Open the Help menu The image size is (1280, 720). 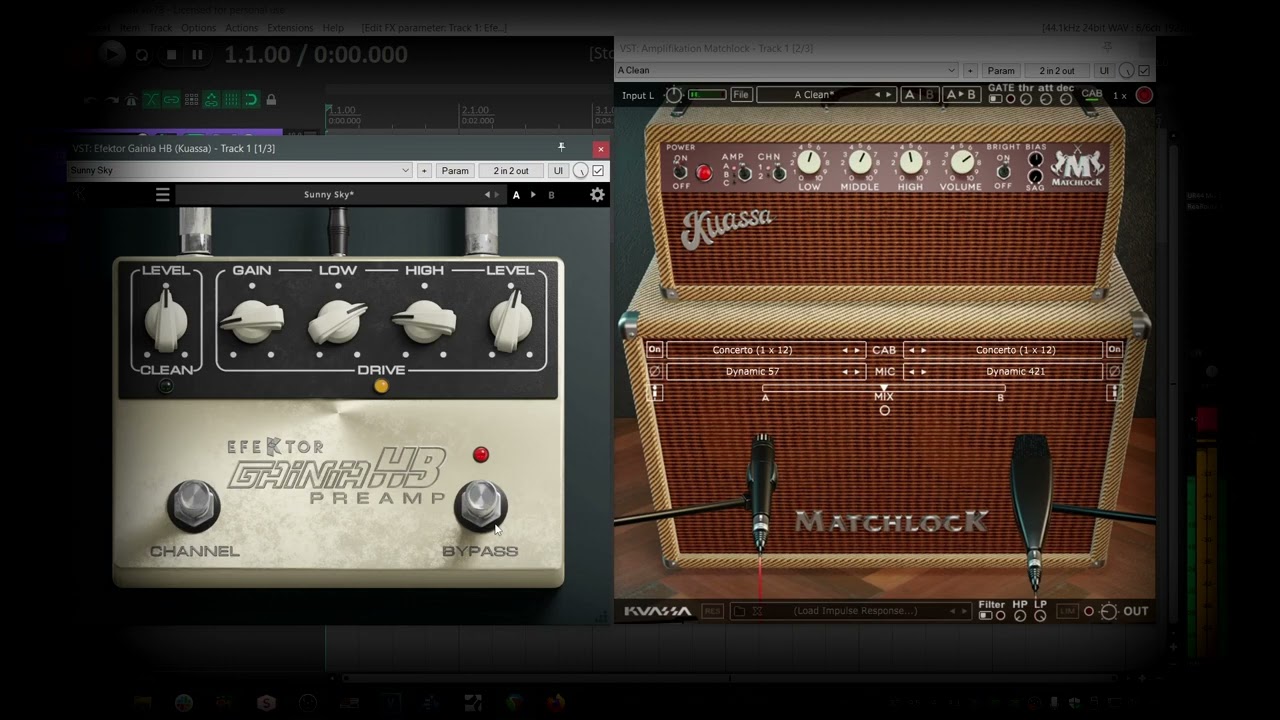pyautogui.click(x=333, y=28)
